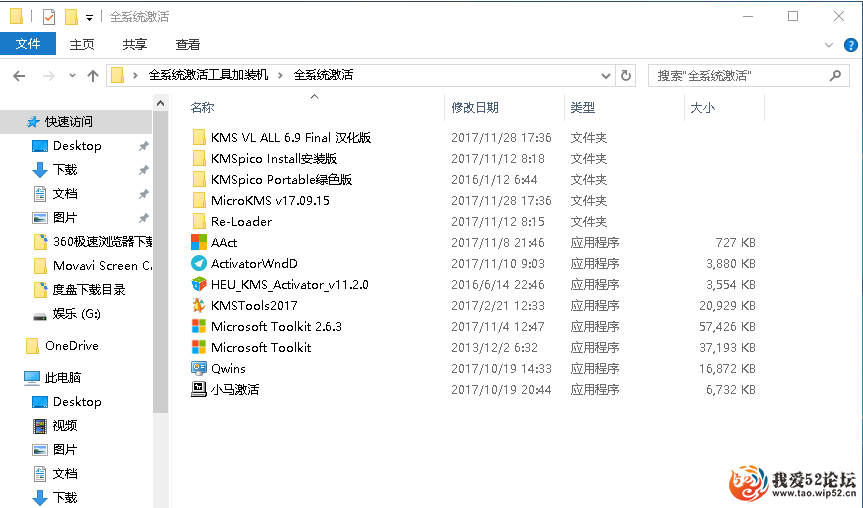Screen dimensions: 863x508
Task: Select KMSpico Portable绿色版 folder icon
Action: tap(199, 179)
